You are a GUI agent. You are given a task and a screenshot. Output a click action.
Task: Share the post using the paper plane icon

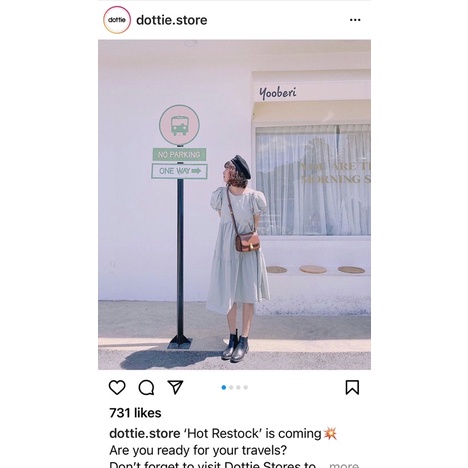point(175,387)
